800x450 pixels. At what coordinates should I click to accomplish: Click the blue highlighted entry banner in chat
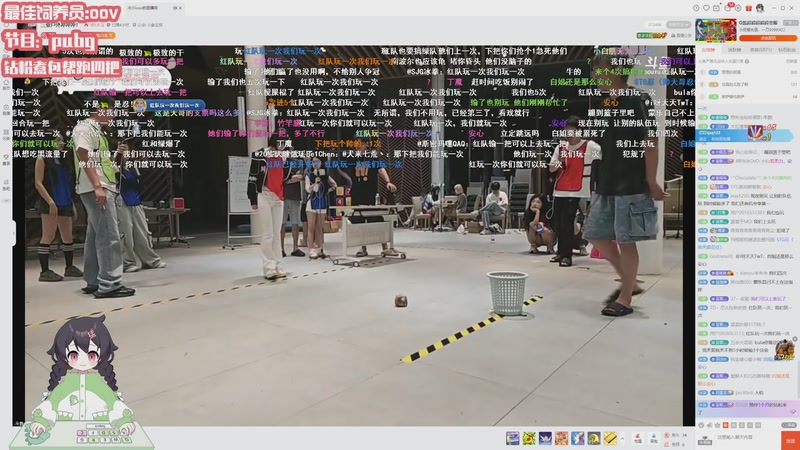pyautogui.click(x=745, y=135)
